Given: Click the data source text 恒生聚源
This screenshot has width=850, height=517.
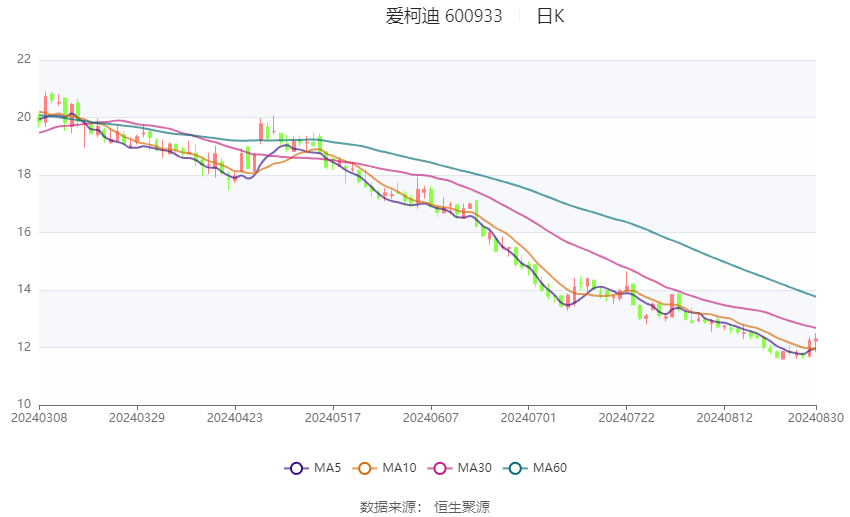Looking at the screenshot, I should coord(462,507).
